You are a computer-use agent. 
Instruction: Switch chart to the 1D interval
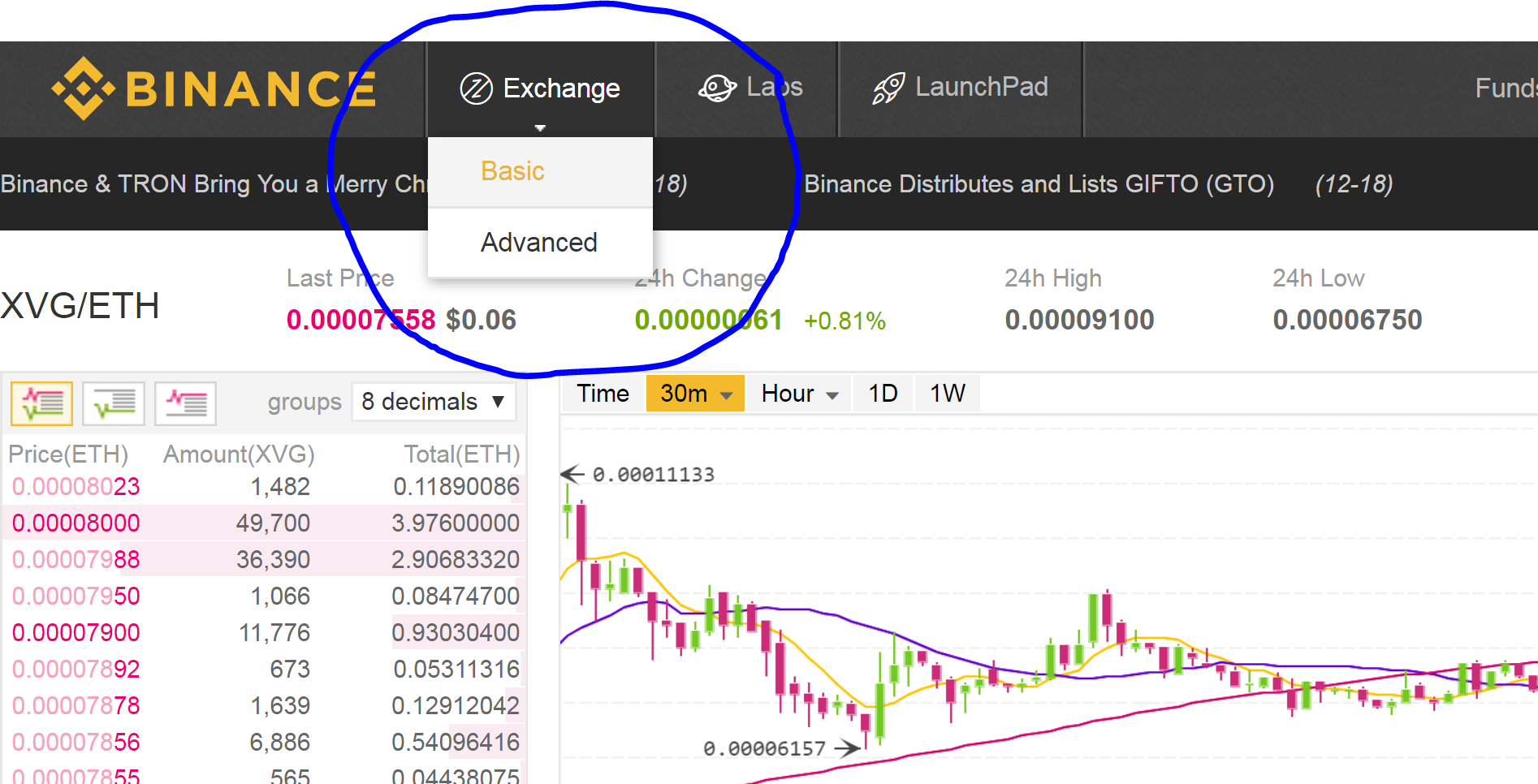pyautogui.click(x=883, y=394)
